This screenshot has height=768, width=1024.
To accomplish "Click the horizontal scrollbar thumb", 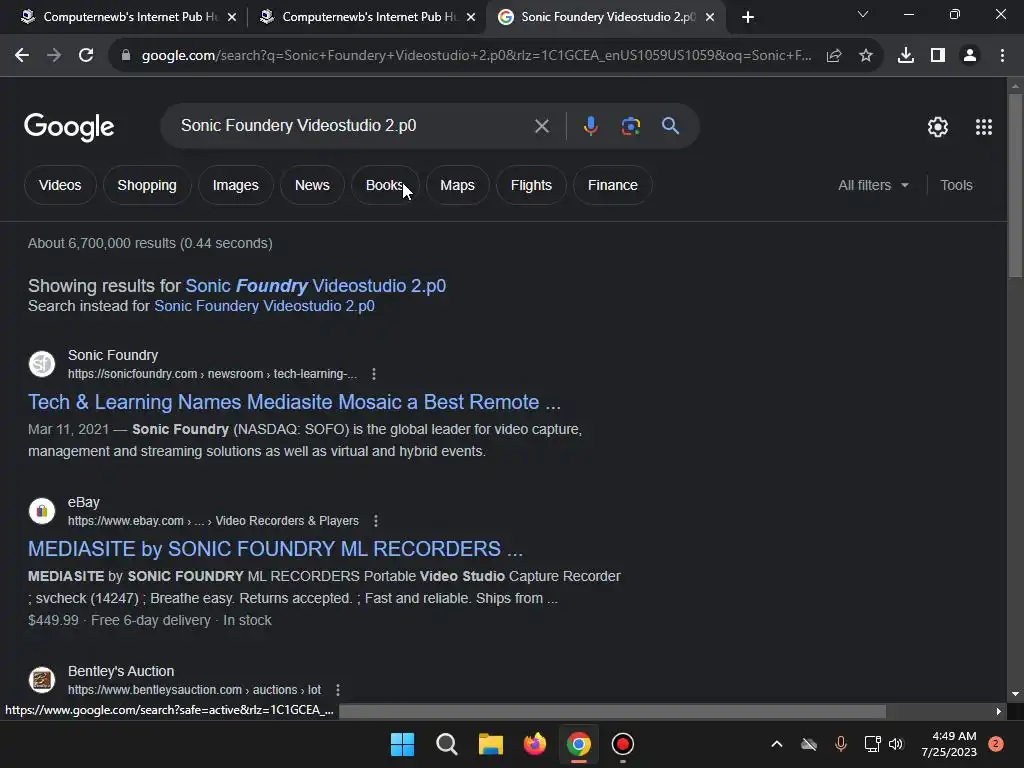I will tap(613, 711).
